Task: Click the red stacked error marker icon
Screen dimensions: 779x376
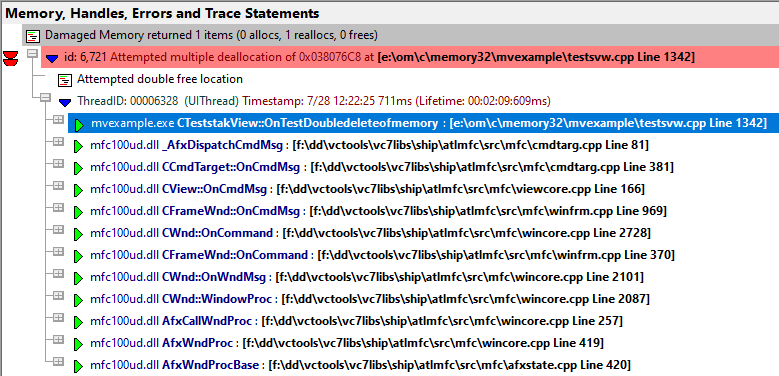Action: (x=9, y=58)
